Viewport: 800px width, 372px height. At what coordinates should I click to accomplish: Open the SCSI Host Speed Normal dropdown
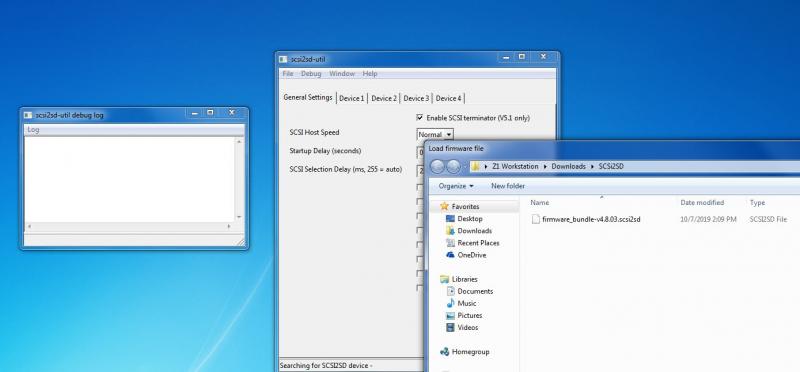(435, 135)
